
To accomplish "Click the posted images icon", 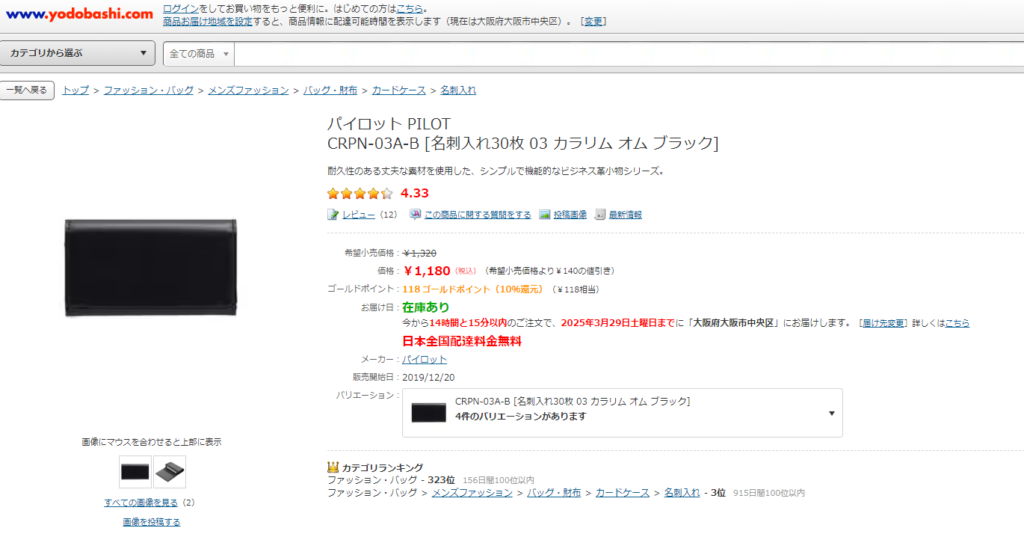I will [x=545, y=214].
